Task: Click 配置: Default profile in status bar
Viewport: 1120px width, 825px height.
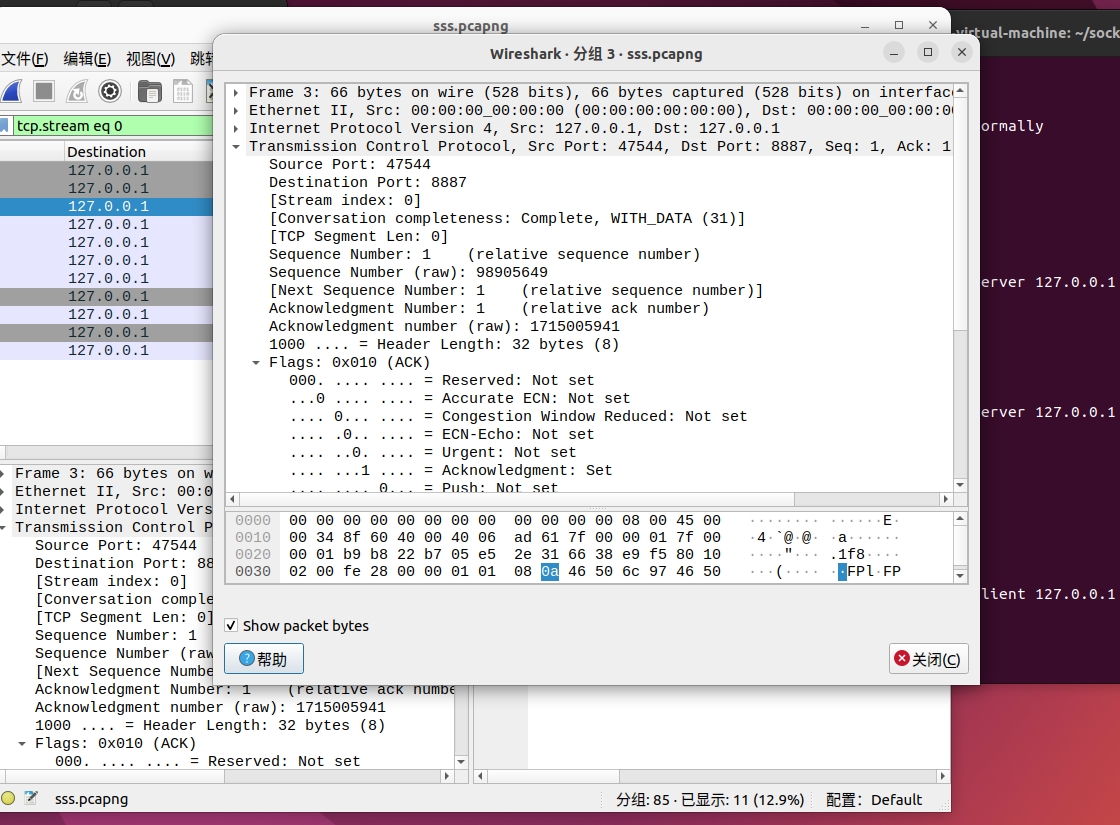Action: tap(874, 799)
